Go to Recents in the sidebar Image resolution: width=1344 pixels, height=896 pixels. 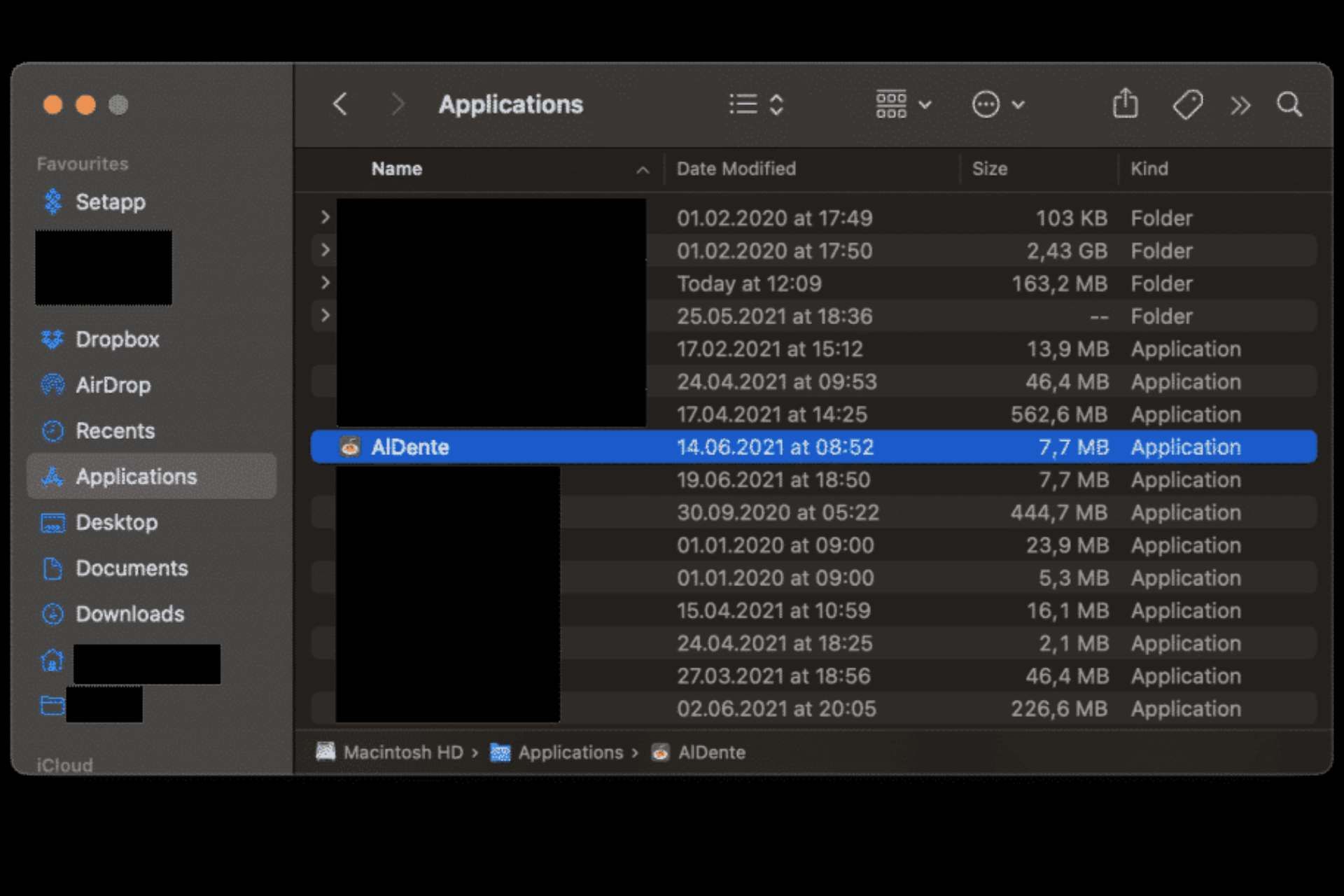pos(115,431)
